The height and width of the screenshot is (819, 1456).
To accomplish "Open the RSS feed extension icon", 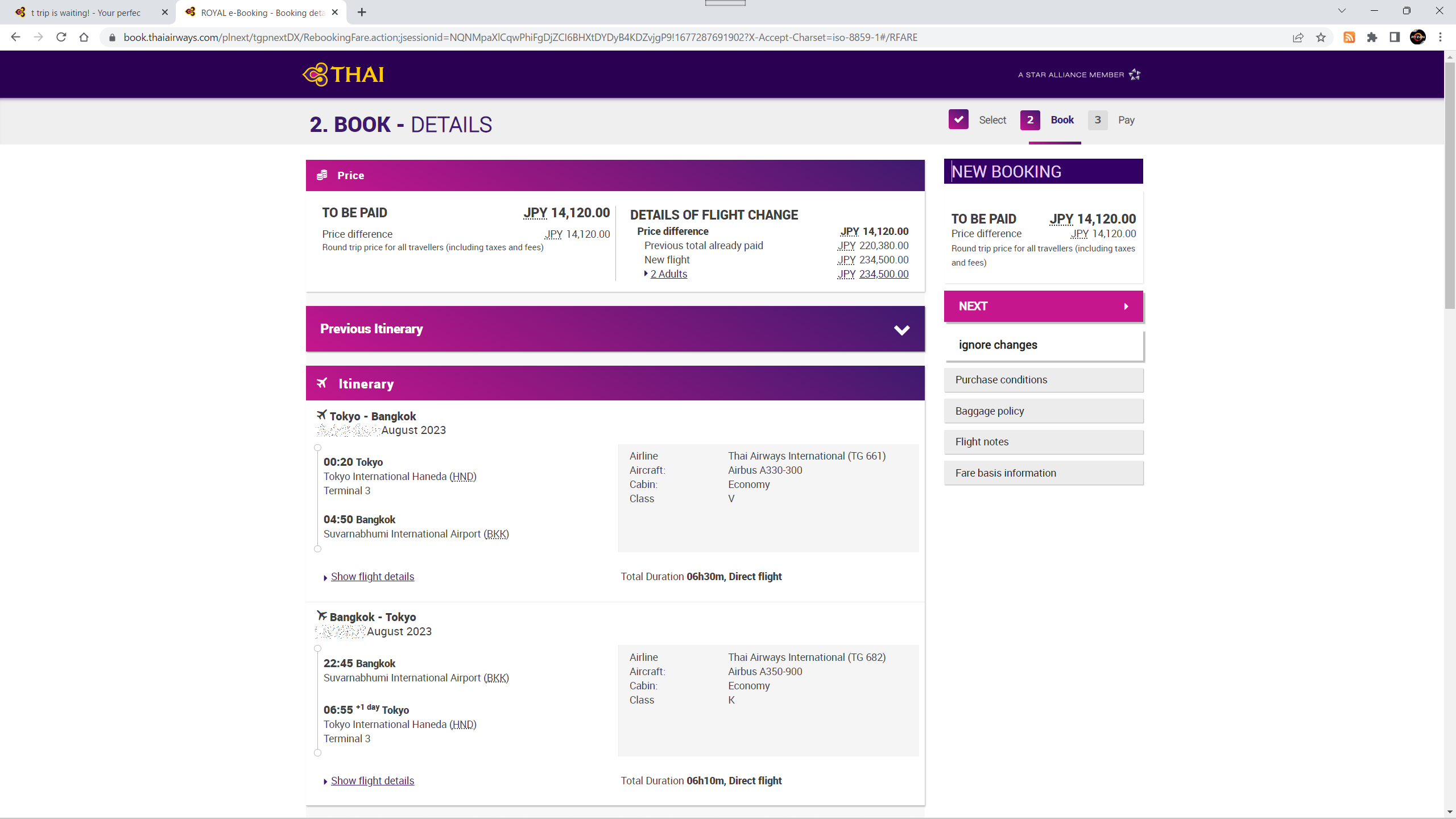I will (x=1349, y=38).
